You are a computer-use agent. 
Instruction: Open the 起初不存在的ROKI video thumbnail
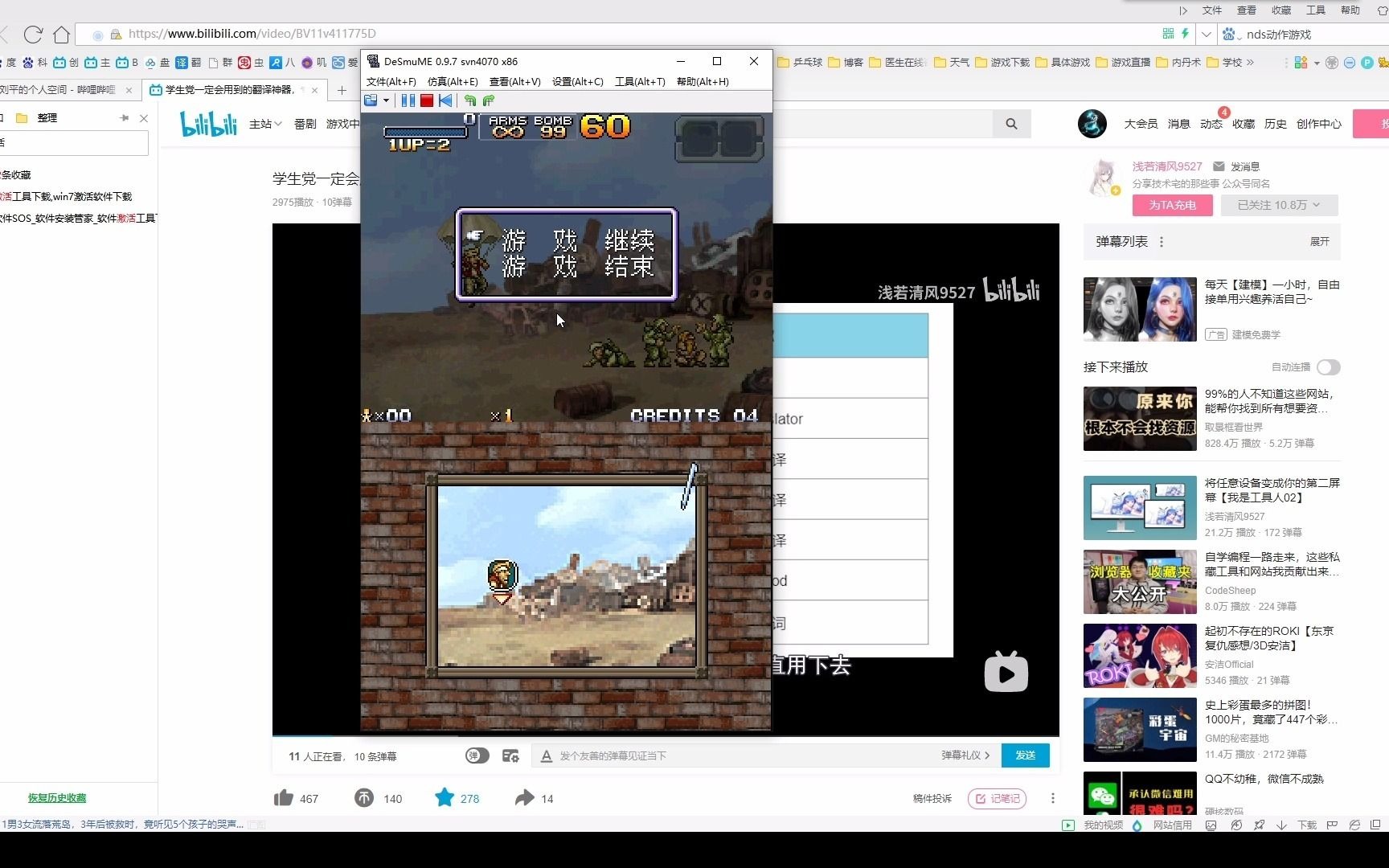coord(1140,656)
